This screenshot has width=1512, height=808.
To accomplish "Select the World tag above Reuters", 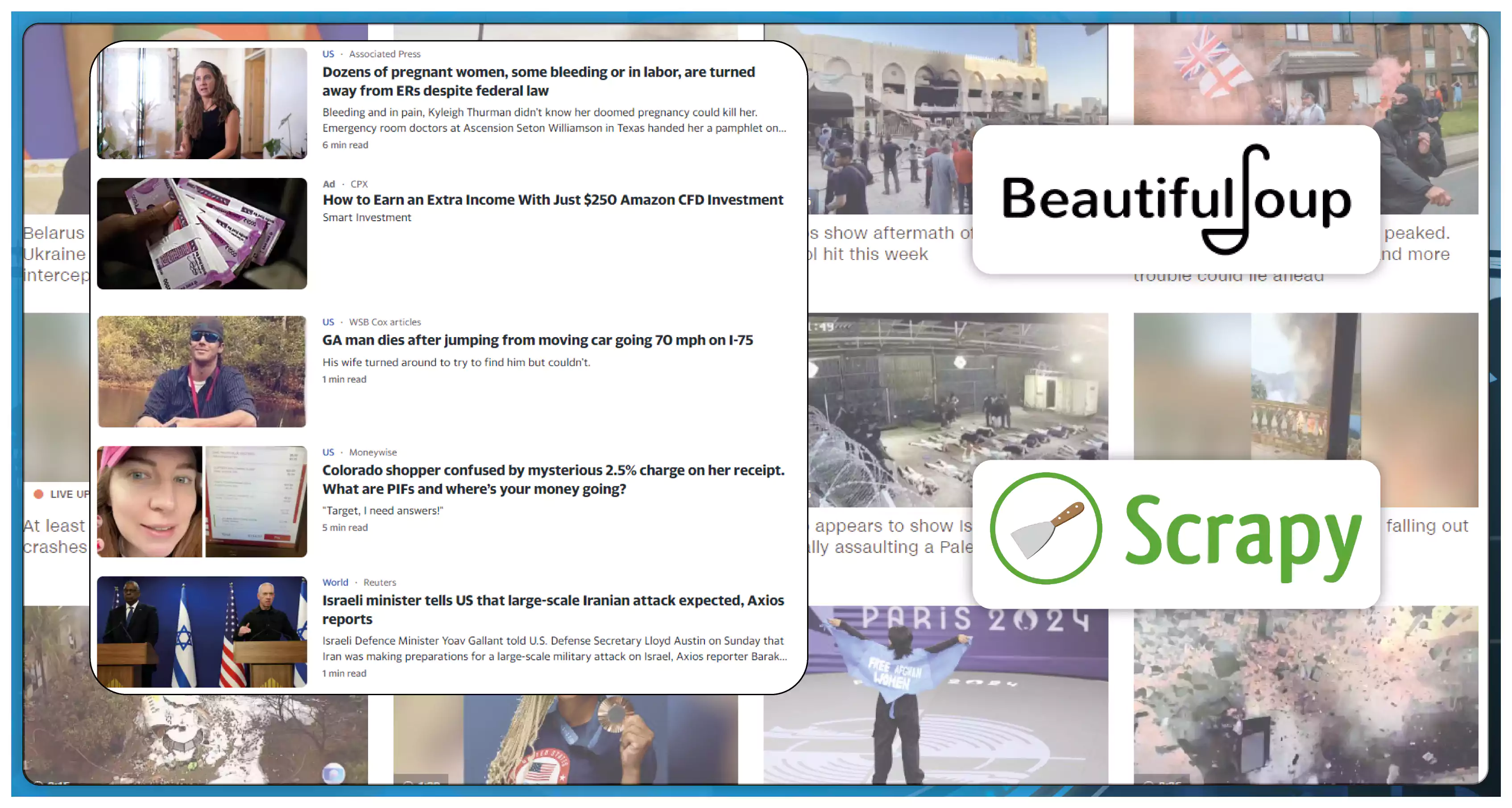I will (x=335, y=583).
